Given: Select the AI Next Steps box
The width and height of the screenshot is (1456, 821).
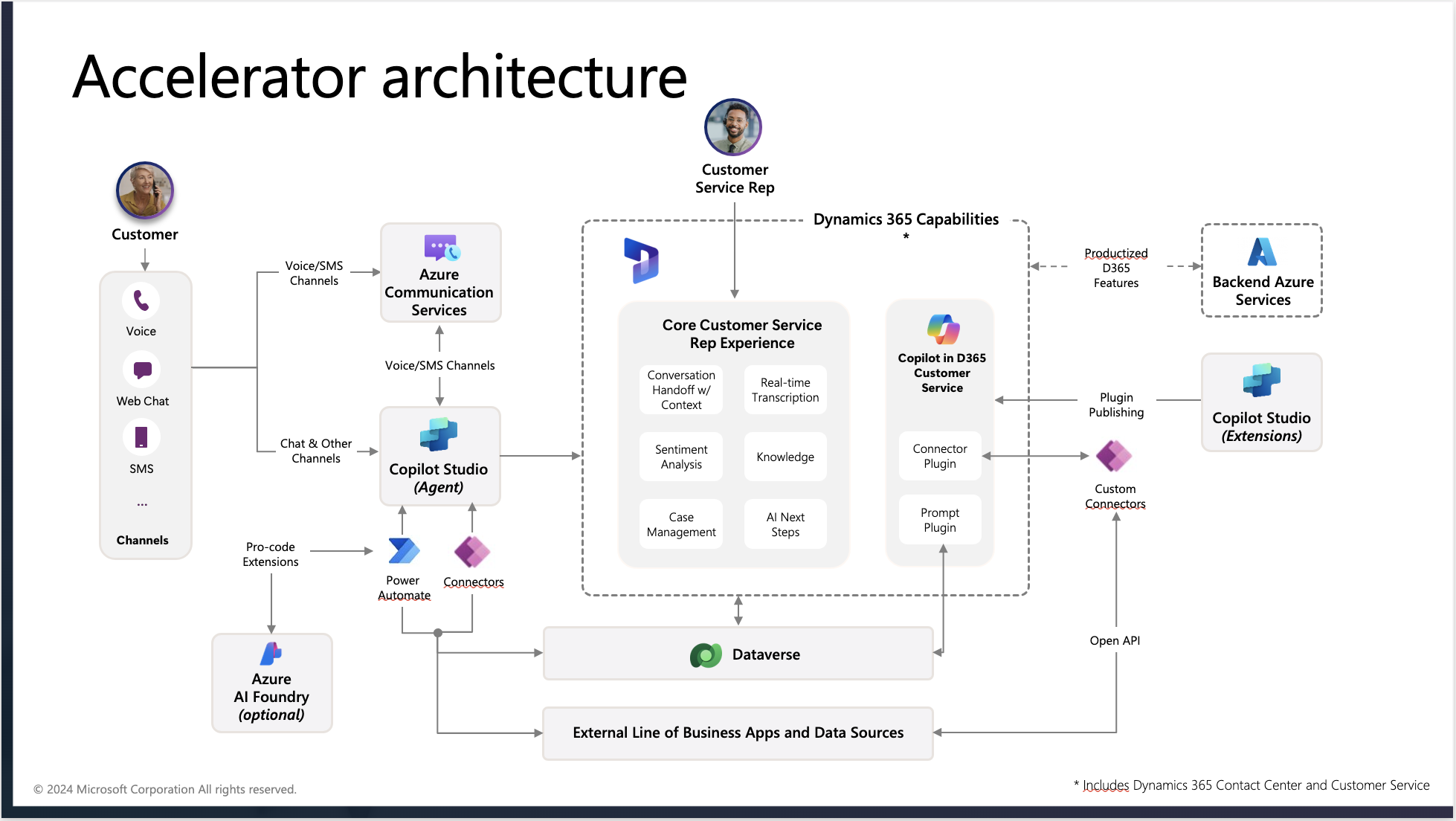Looking at the screenshot, I should click(x=785, y=524).
